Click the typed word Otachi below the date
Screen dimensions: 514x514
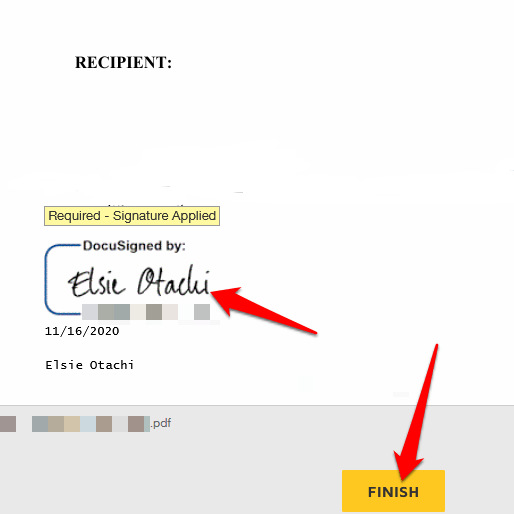[112, 365]
